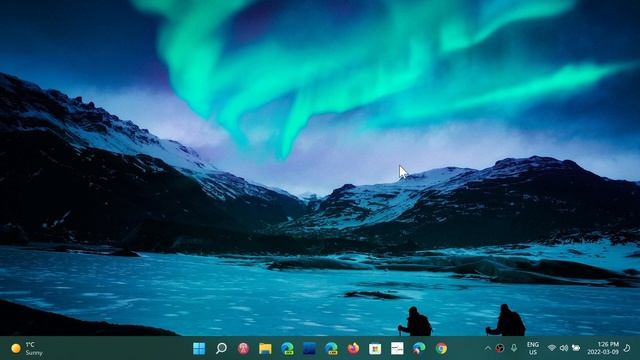
Task: Open Edge with the green badge
Action: pos(287,349)
